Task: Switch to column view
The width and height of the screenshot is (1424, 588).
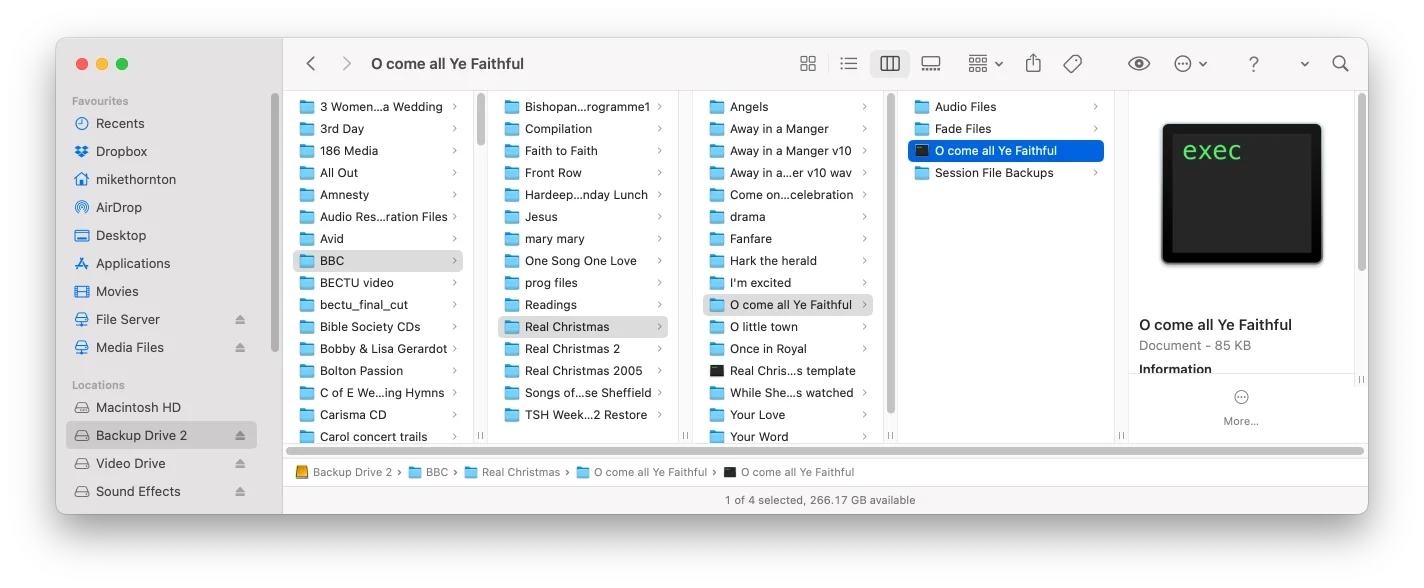Action: coord(890,64)
